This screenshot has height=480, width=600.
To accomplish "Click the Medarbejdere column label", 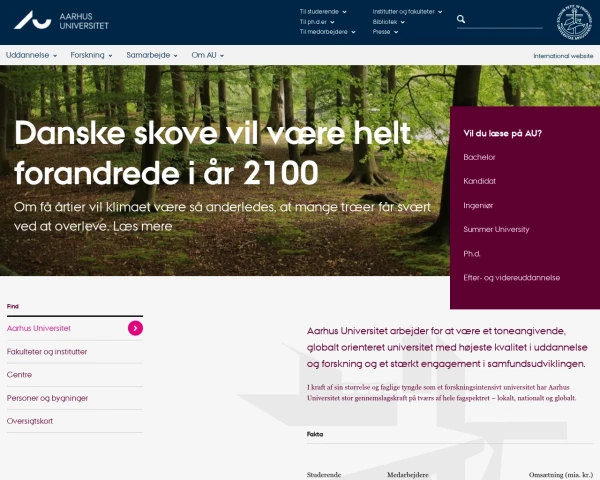I will [408, 475].
